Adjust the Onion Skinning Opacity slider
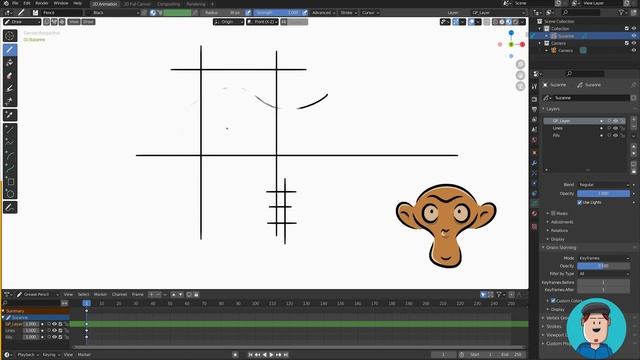Image resolution: width=640 pixels, height=360 pixels. pos(603,266)
